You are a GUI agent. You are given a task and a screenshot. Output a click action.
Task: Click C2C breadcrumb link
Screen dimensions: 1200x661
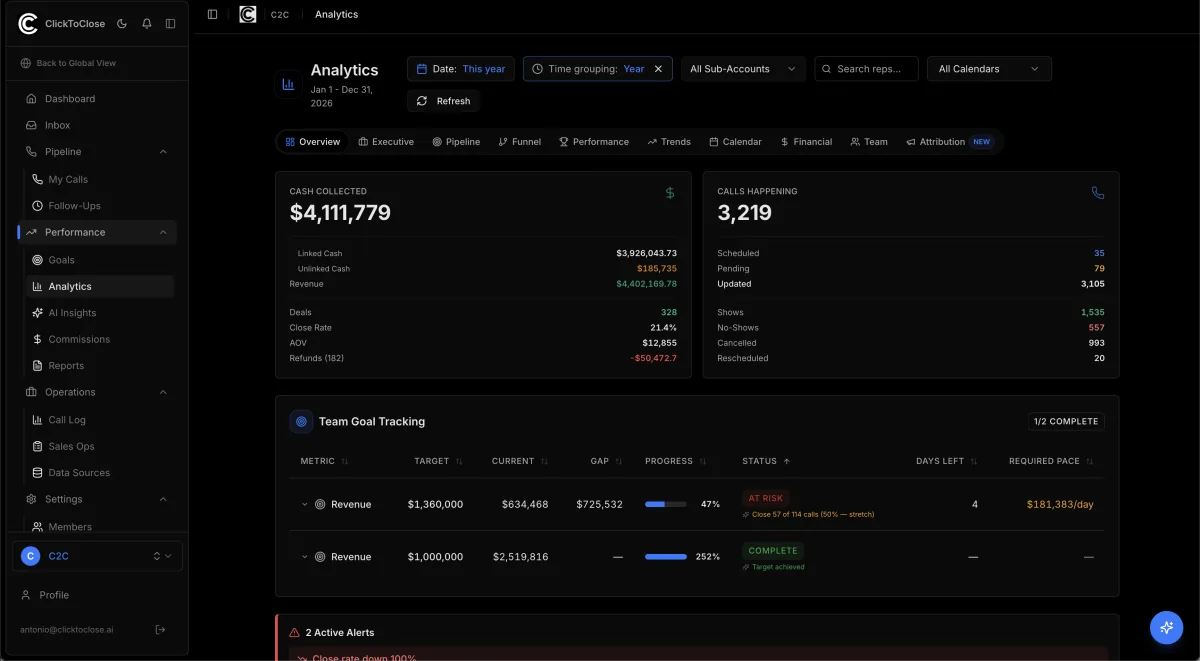[280, 15]
